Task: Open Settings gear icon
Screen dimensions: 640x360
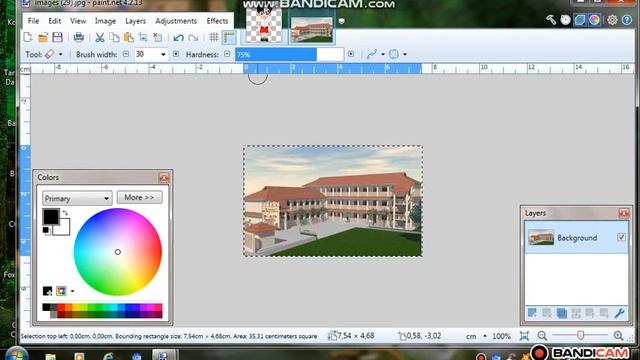Action: (612, 20)
